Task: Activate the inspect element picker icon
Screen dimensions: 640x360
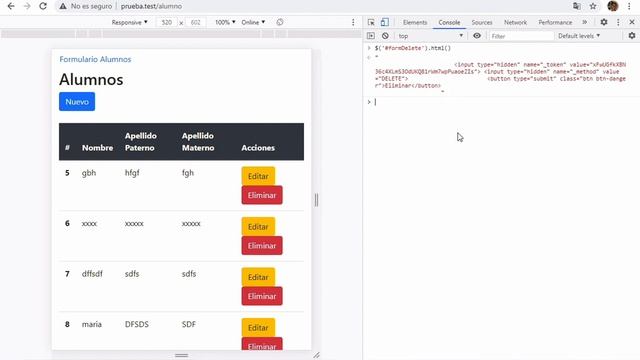Action: pyautogui.click(x=371, y=22)
